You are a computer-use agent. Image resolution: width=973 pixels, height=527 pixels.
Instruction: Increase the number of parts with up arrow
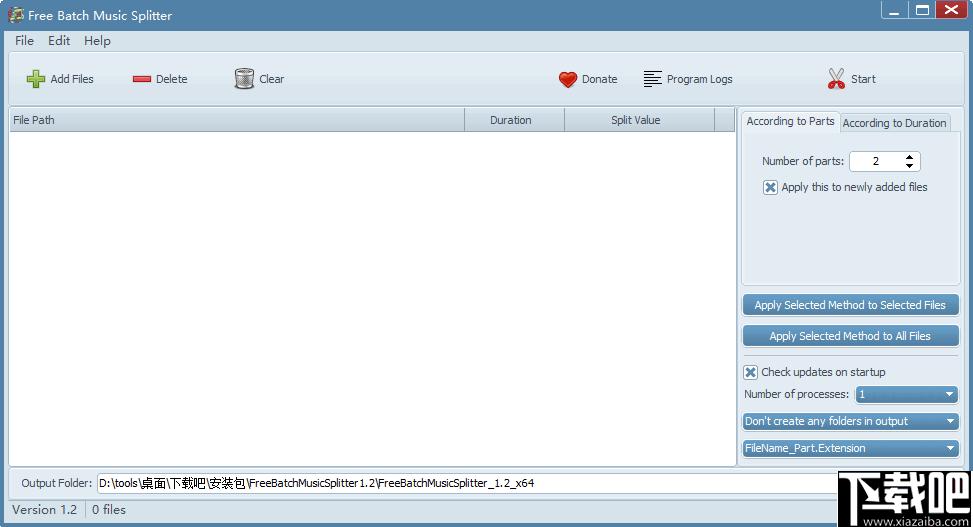[x=909, y=157]
